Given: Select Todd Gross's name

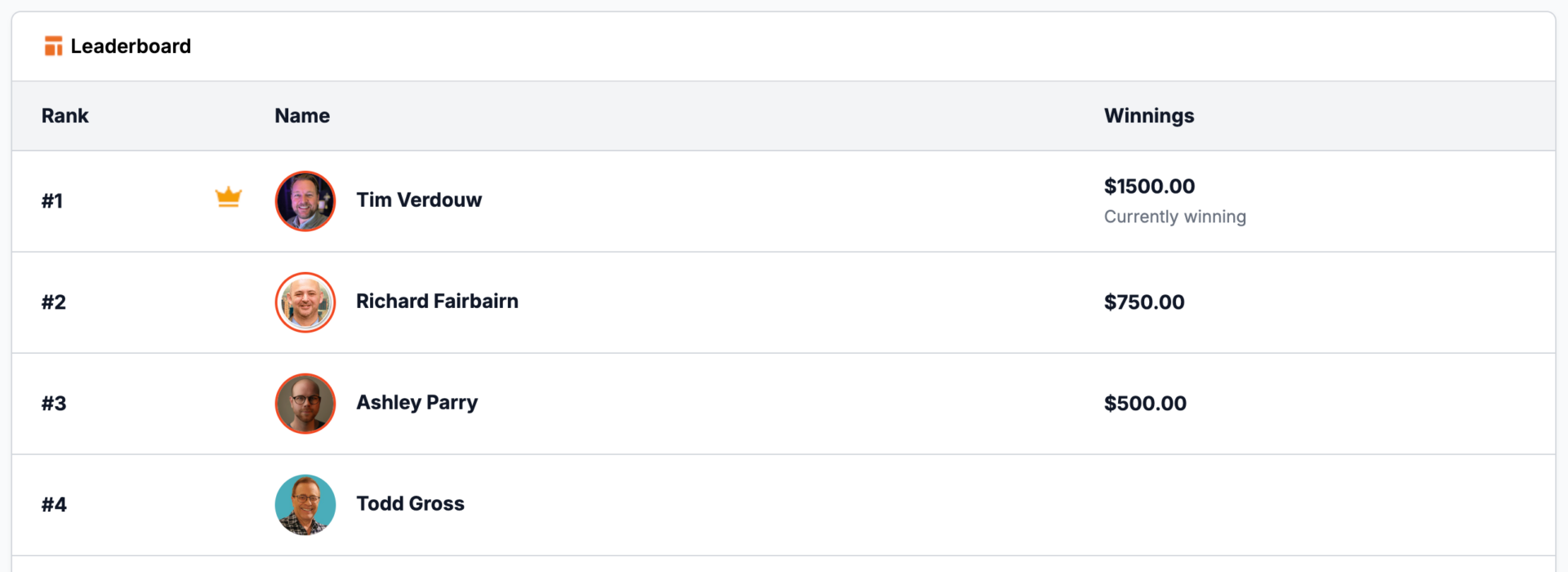Looking at the screenshot, I should pos(410,504).
